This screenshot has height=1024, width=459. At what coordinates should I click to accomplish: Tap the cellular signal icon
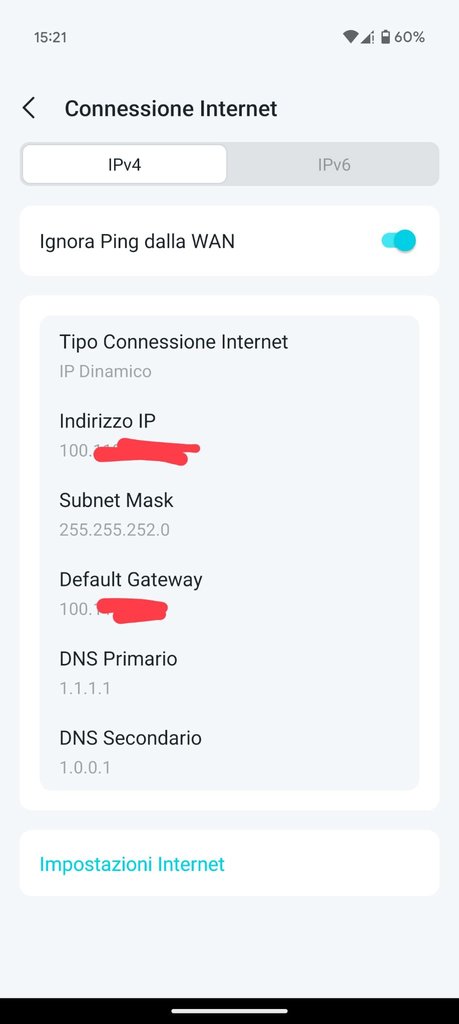[x=369, y=37]
